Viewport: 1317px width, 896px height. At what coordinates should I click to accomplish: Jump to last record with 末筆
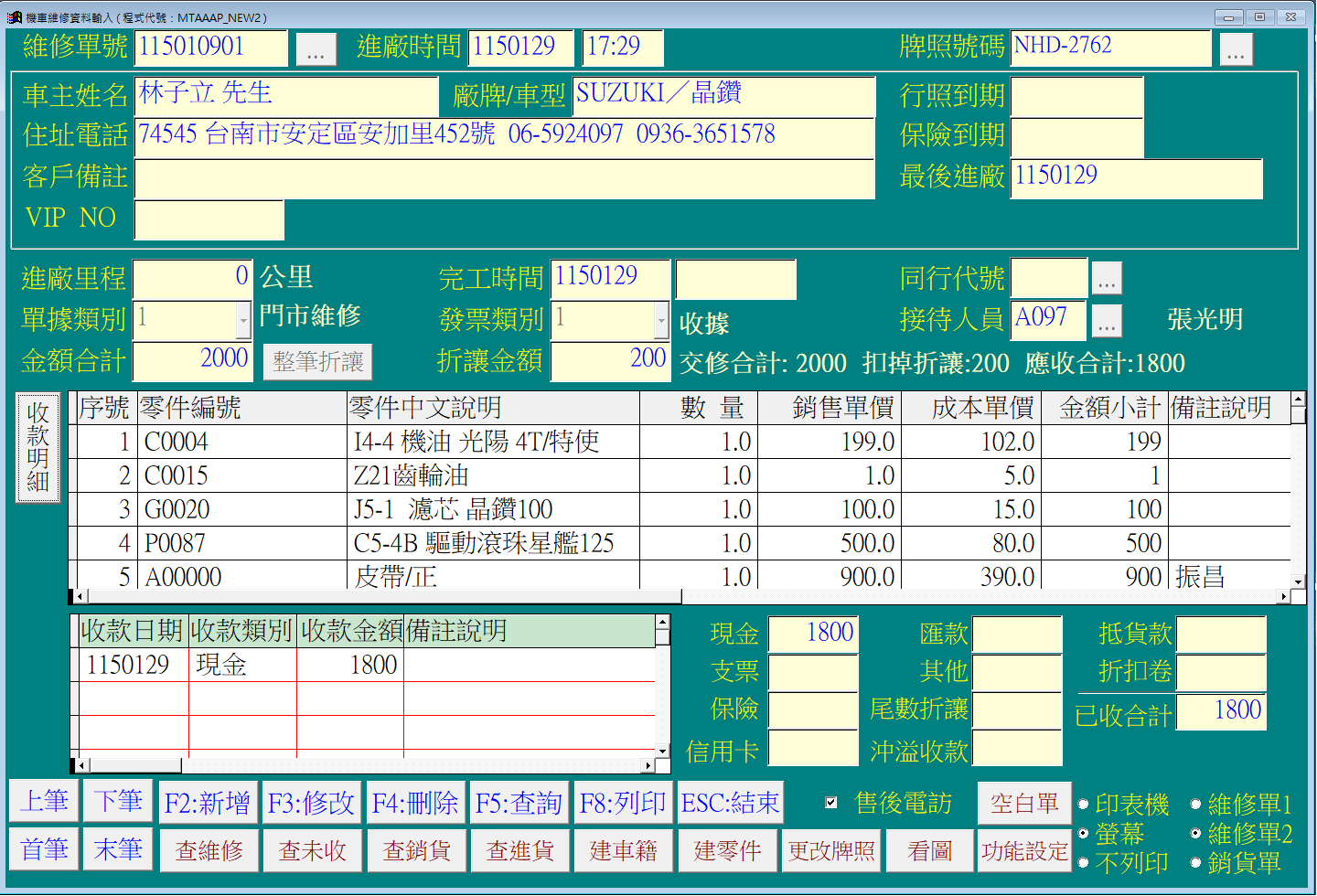coord(118,849)
